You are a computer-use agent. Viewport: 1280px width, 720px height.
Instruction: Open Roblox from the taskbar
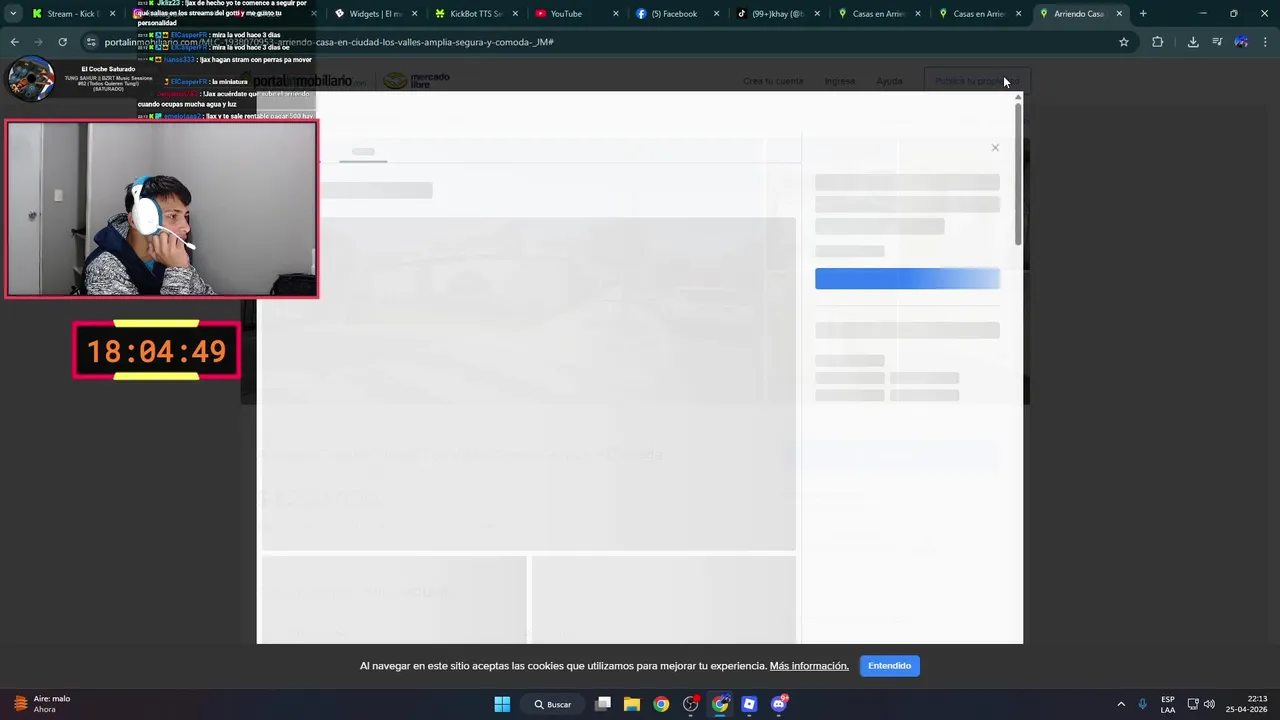click(749, 704)
